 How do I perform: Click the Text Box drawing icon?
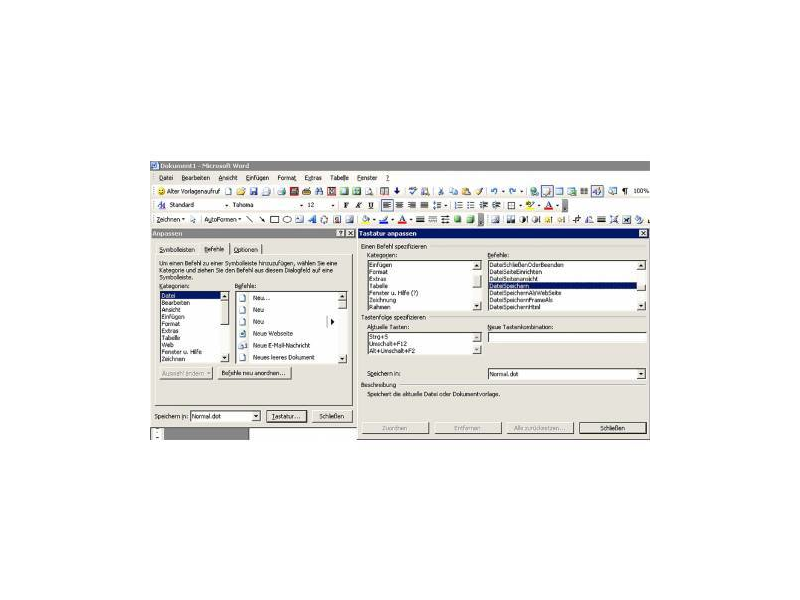[x=299, y=219]
